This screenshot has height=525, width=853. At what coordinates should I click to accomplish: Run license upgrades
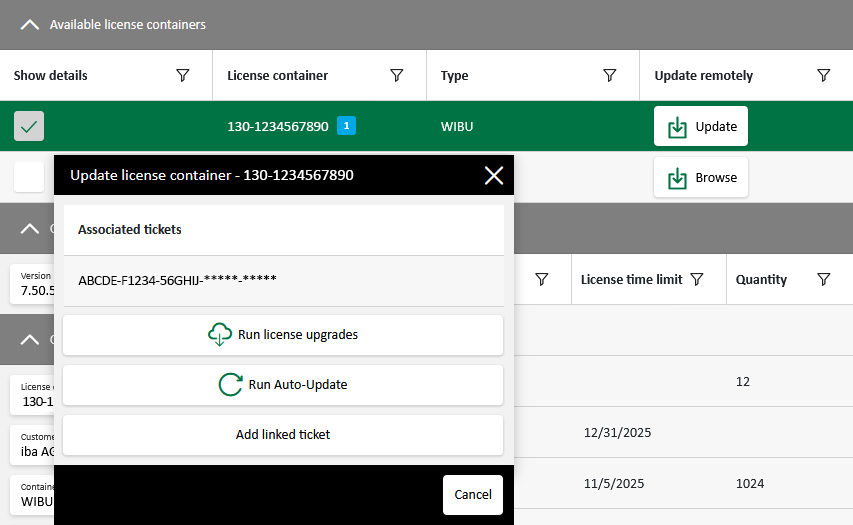283,335
